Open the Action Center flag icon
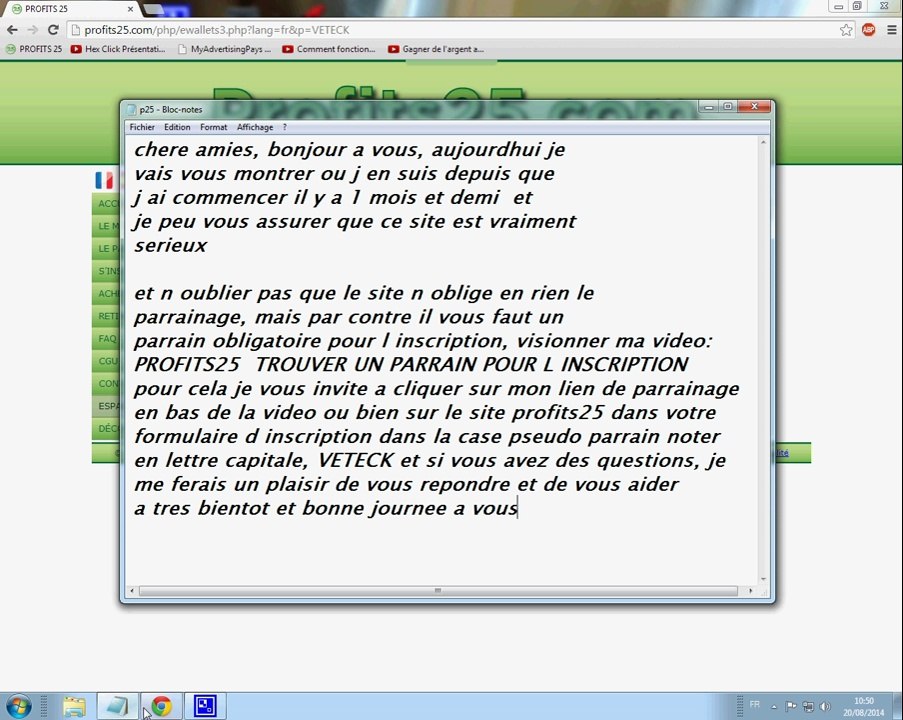This screenshot has height=720, width=903. (791, 706)
